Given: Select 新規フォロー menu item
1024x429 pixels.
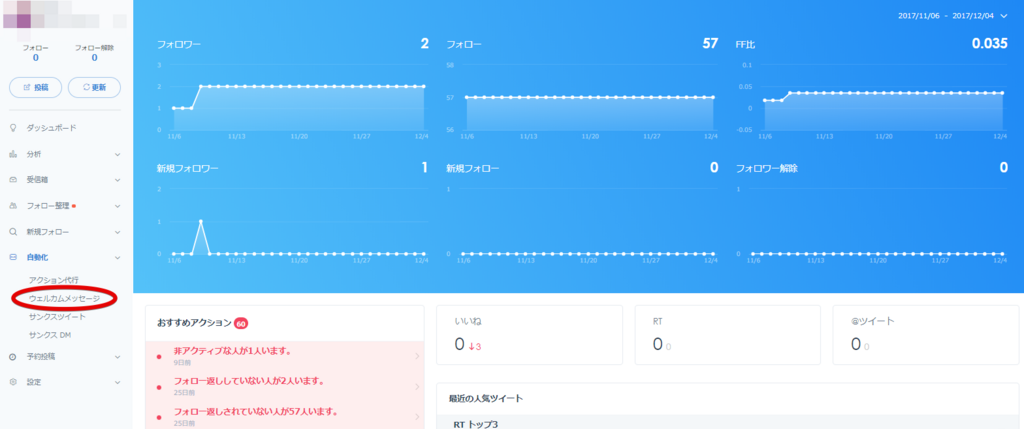Looking at the screenshot, I should pyautogui.click(x=48, y=232).
